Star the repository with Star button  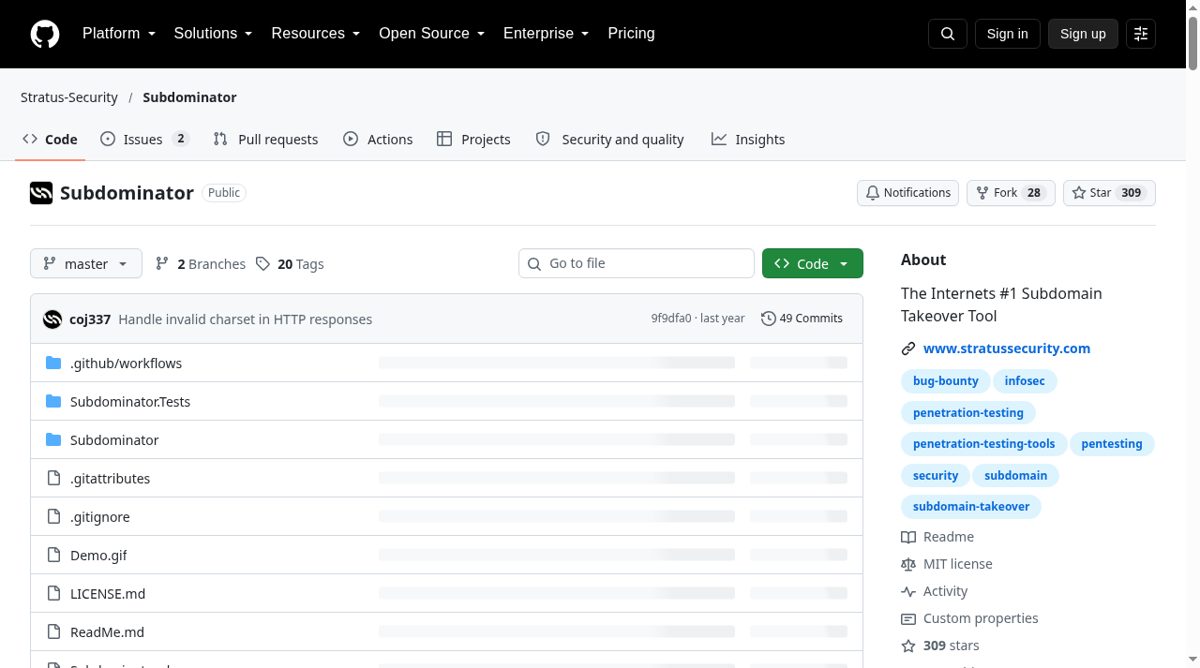click(1109, 193)
